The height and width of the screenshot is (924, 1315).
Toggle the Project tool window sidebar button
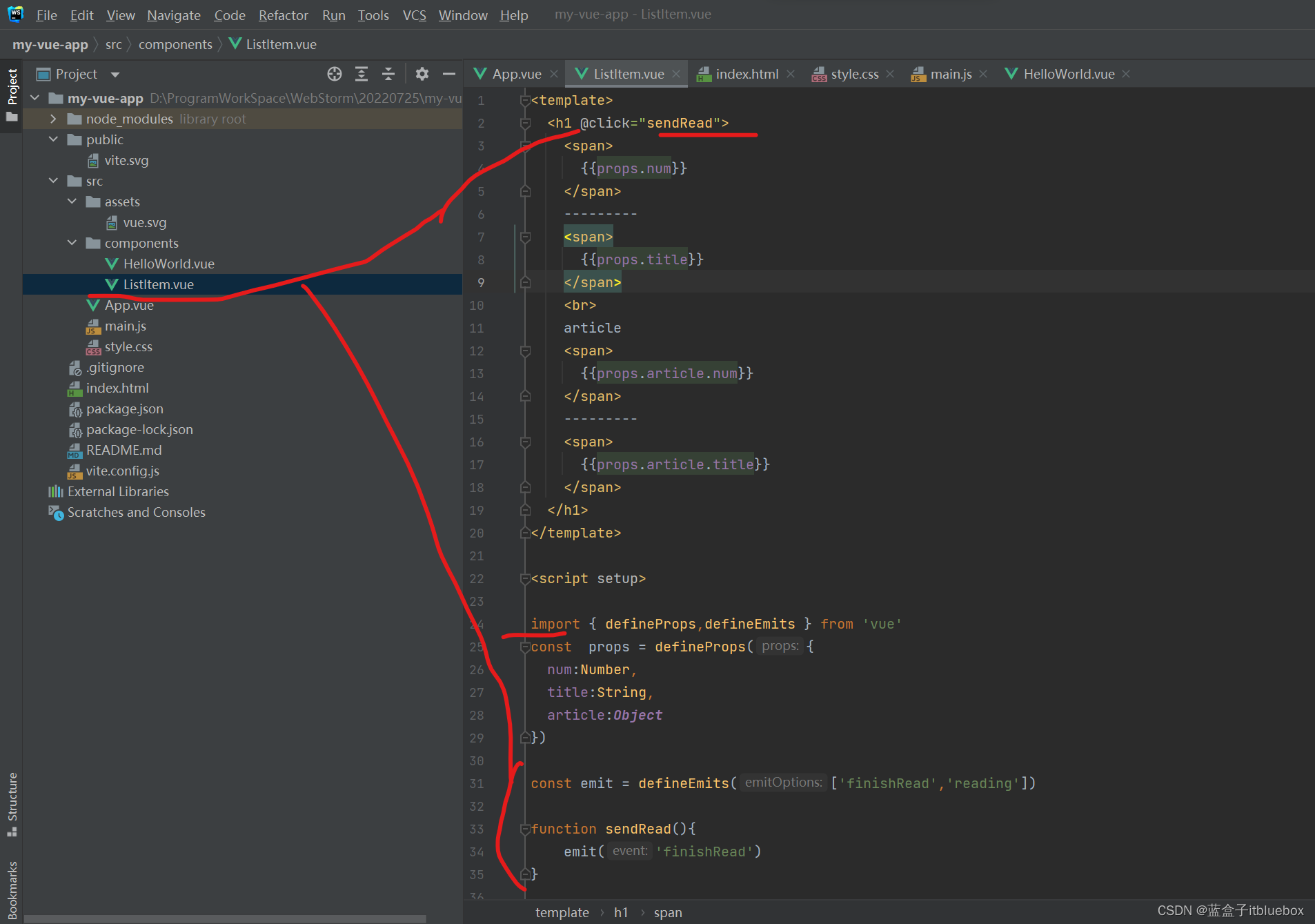pos(12,95)
